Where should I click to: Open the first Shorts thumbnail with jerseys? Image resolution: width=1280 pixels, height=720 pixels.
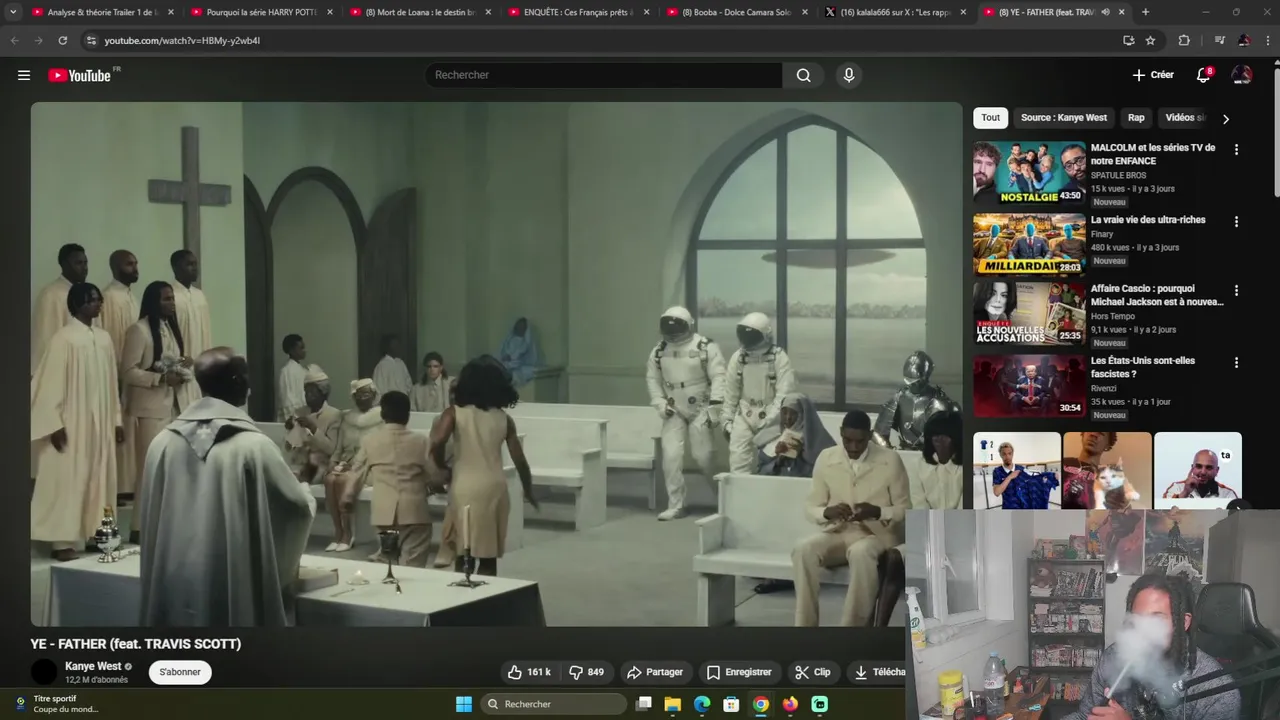click(1017, 470)
